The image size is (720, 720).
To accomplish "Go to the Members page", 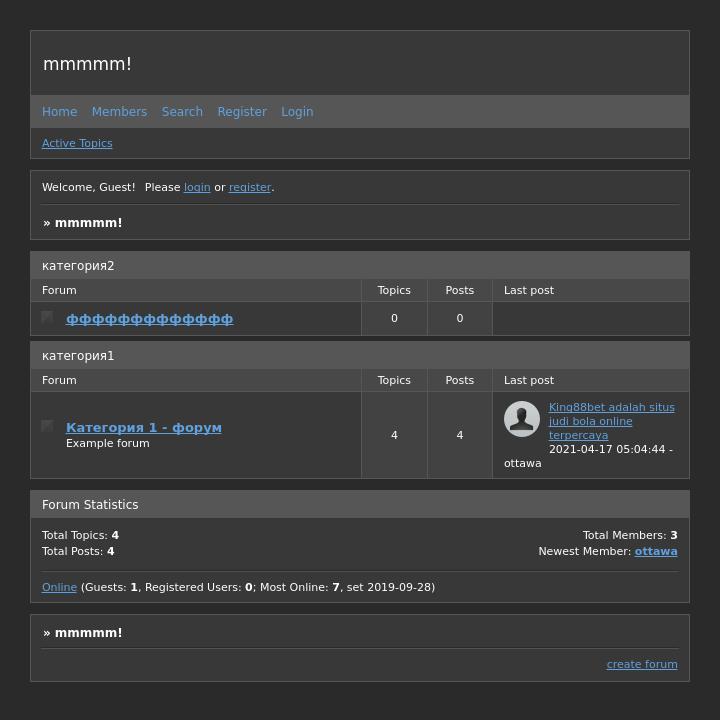I will [119, 112].
